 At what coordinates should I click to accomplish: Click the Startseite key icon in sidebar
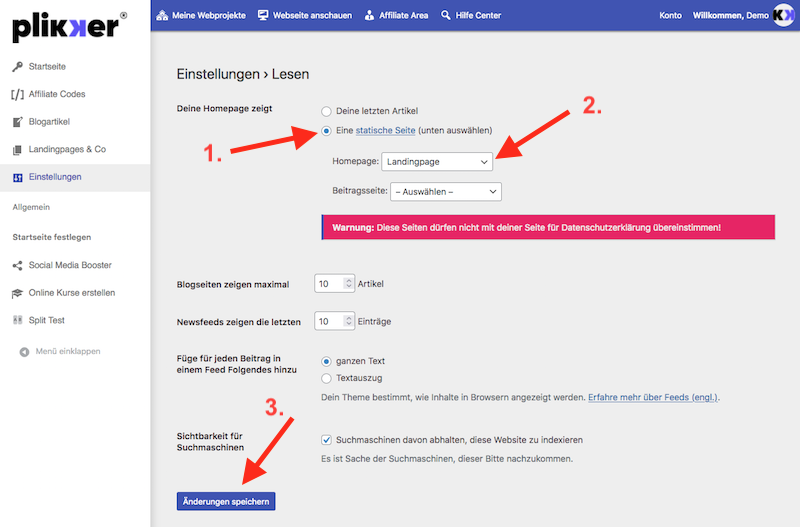point(17,66)
